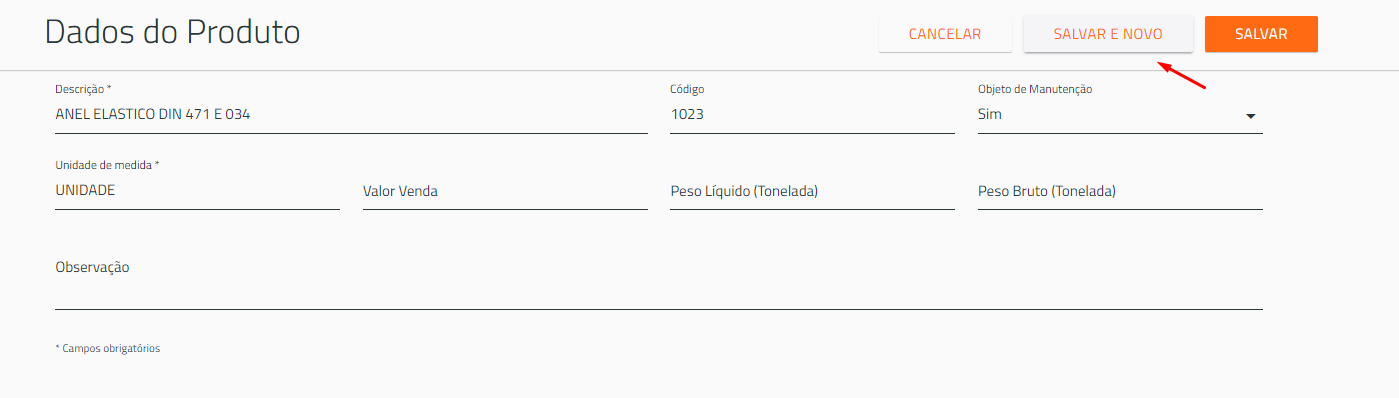Choose SALVAR E NOVO to save and add another
The height and width of the screenshot is (398, 1399).
(x=1108, y=34)
